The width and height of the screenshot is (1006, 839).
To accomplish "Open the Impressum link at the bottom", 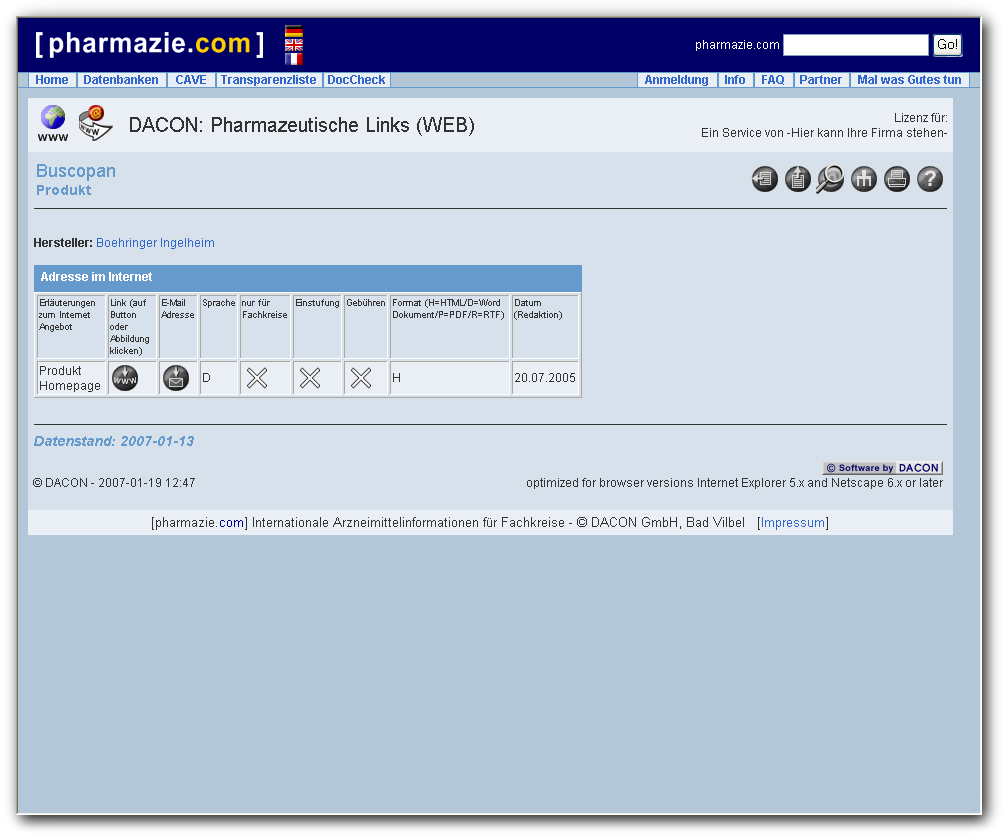I will tap(793, 522).
